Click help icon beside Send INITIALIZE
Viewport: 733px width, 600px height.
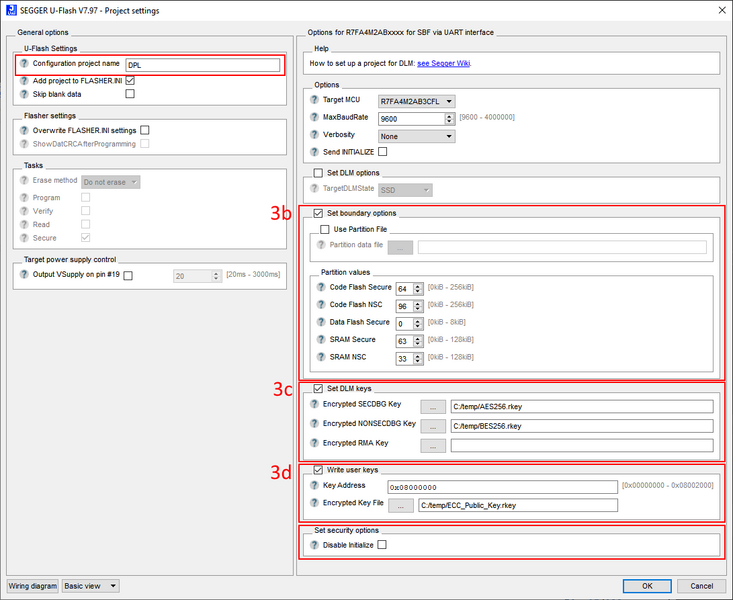pyautogui.click(x=315, y=152)
